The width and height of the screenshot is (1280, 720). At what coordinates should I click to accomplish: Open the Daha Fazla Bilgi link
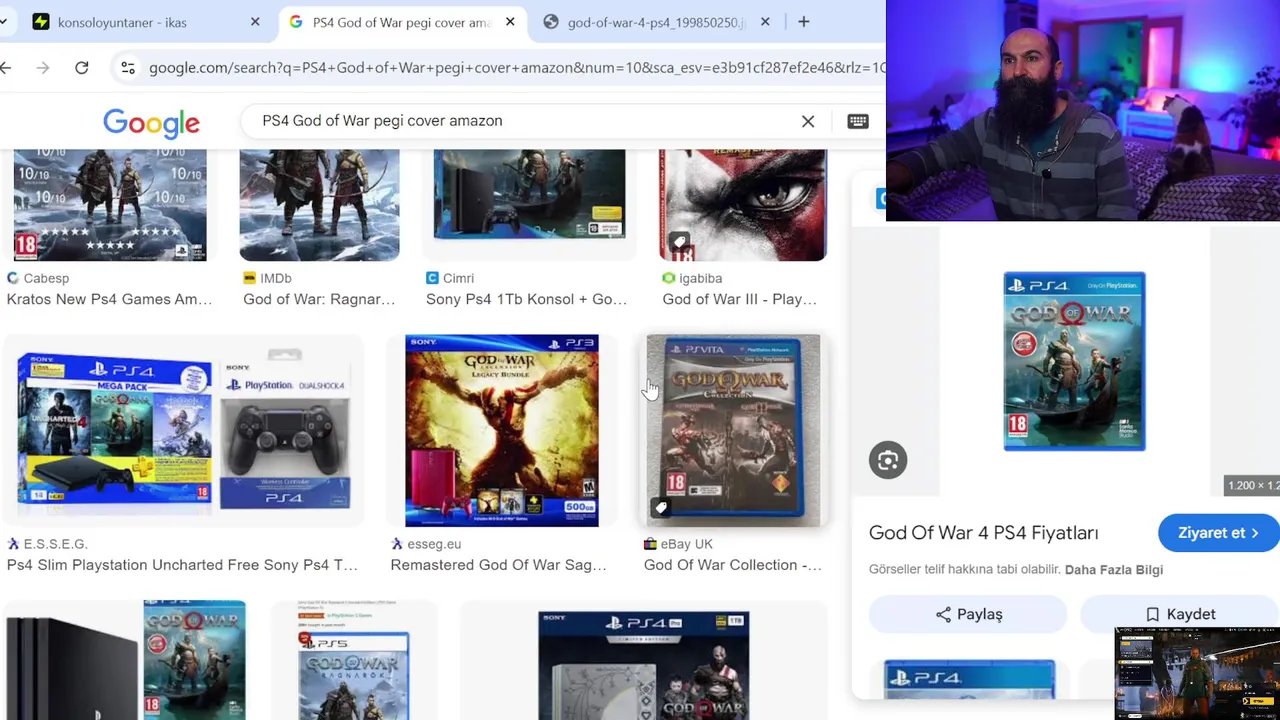pos(1113,570)
